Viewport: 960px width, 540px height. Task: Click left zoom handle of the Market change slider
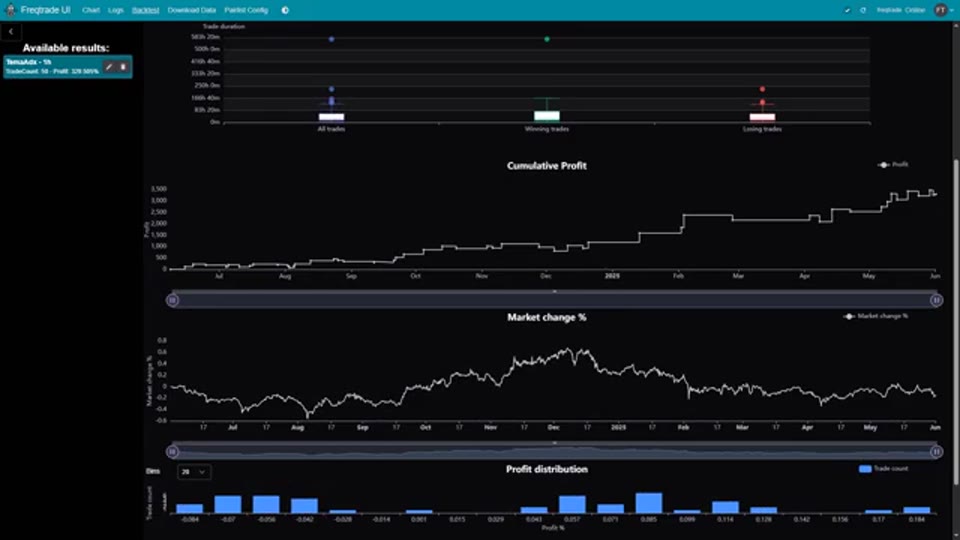pos(173,452)
